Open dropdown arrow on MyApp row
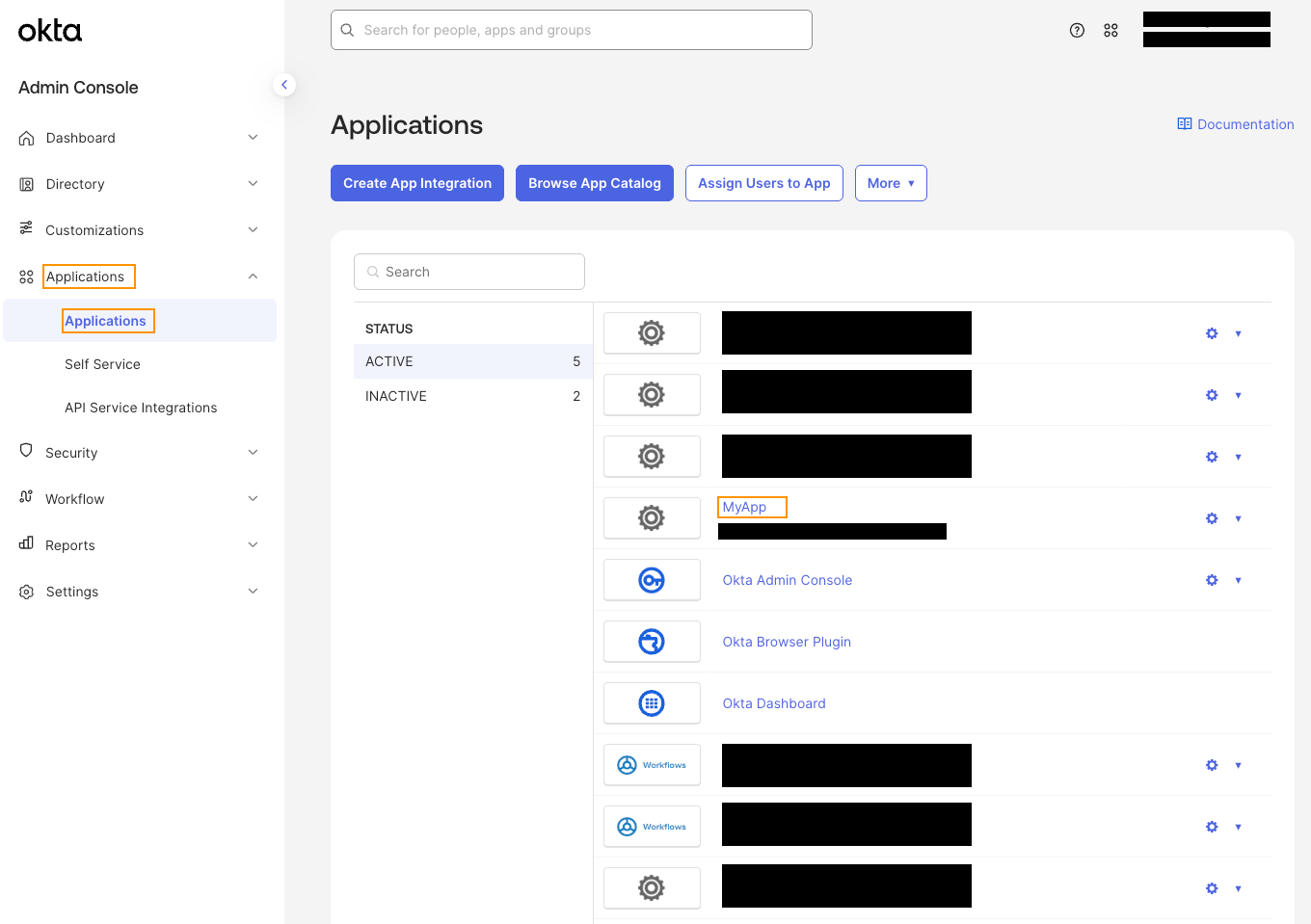Viewport: 1311px width, 924px height. (x=1238, y=518)
